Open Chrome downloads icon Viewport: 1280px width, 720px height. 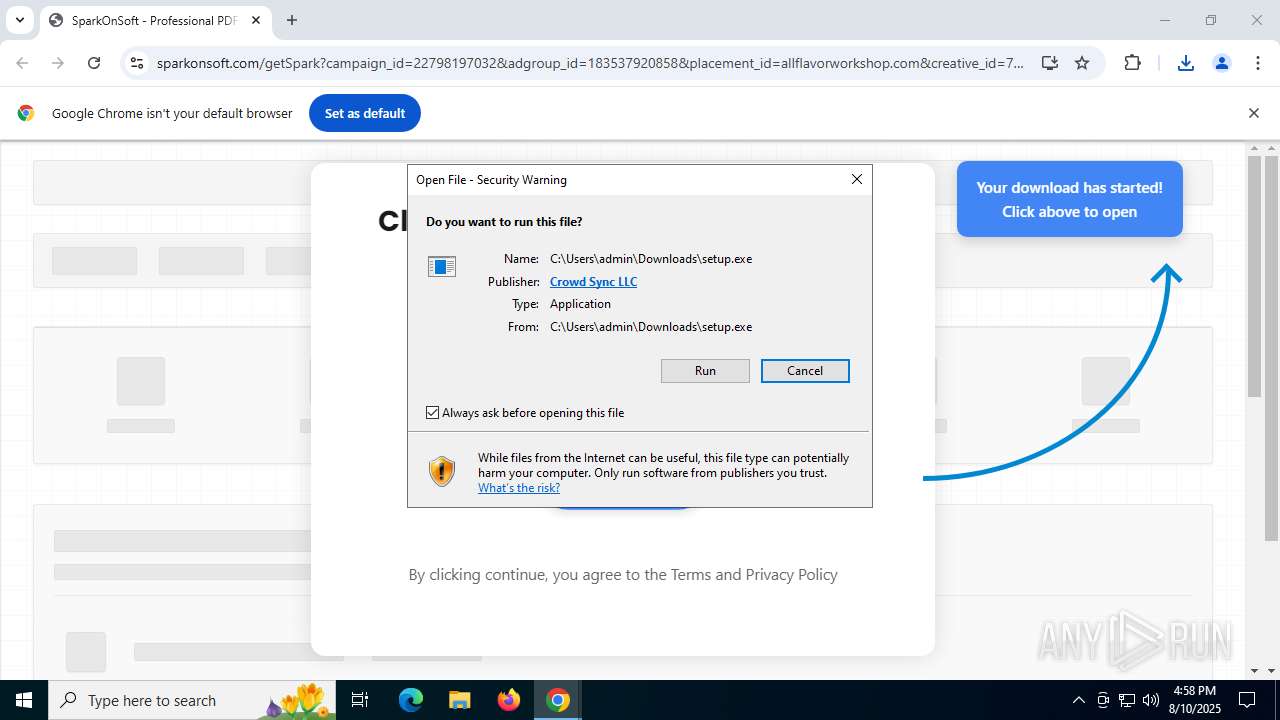click(1185, 63)
